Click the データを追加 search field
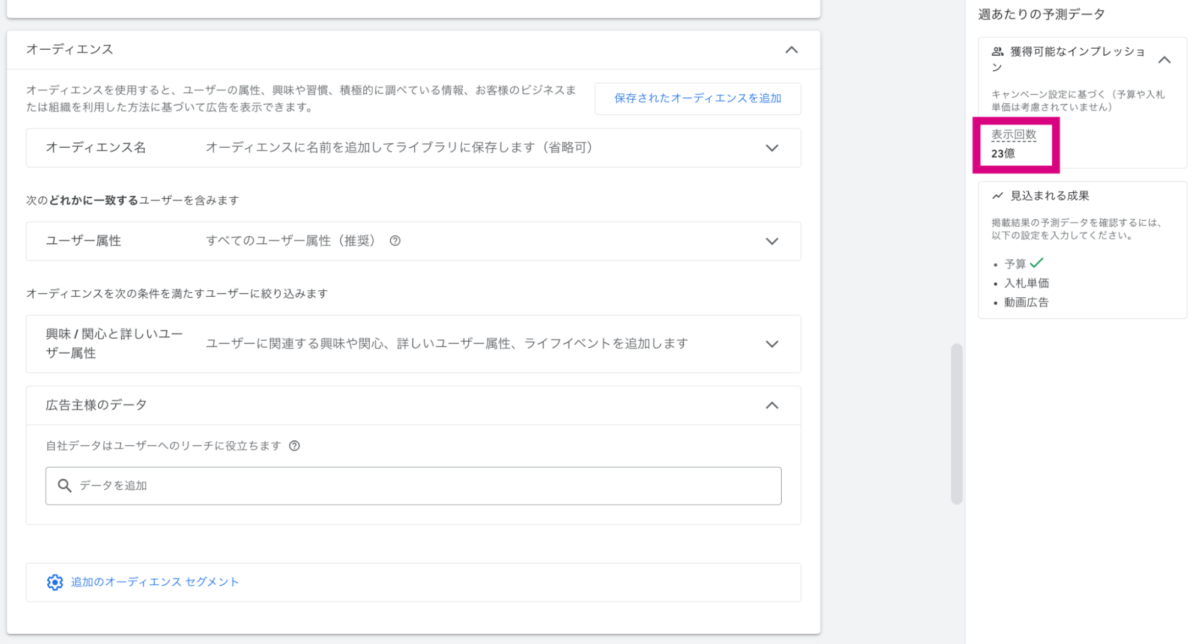1200x644 pixels. (x=413, y=485)
